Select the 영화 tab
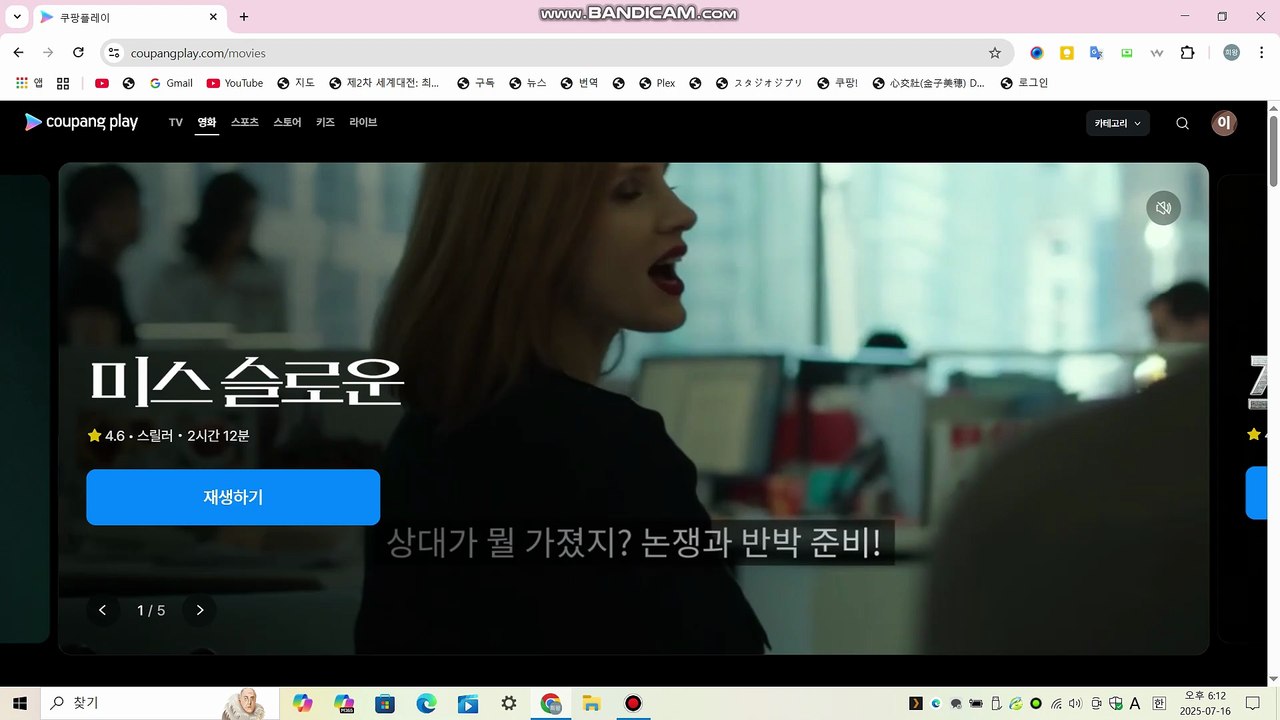 click(207, 122)
